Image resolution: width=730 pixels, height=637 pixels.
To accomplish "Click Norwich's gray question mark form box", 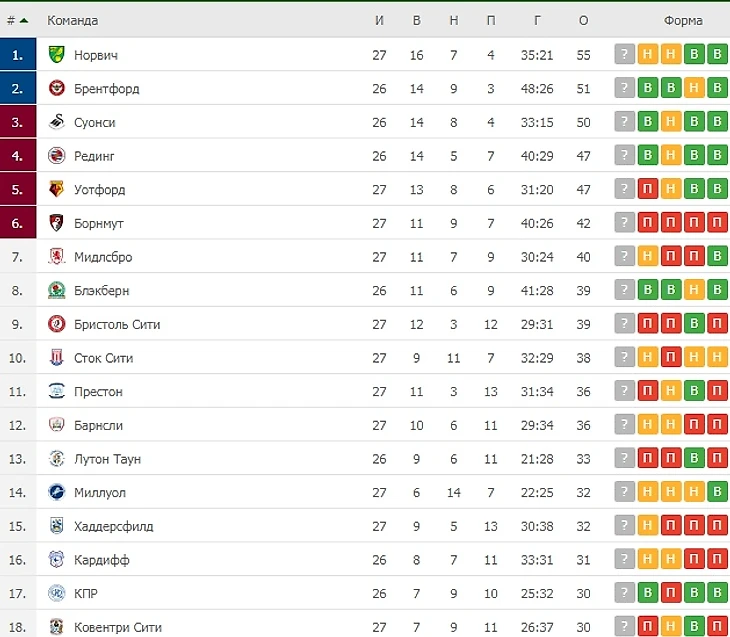I will [x=625, y=55].
